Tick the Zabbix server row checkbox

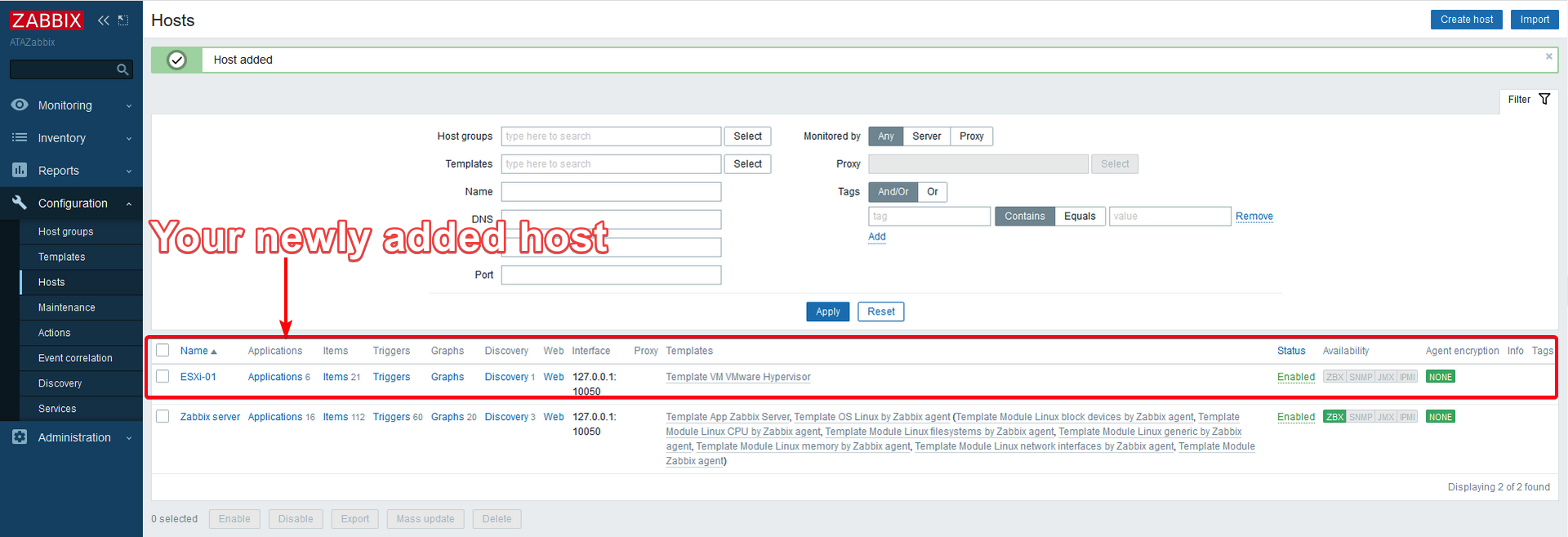(x=163, y=416)
